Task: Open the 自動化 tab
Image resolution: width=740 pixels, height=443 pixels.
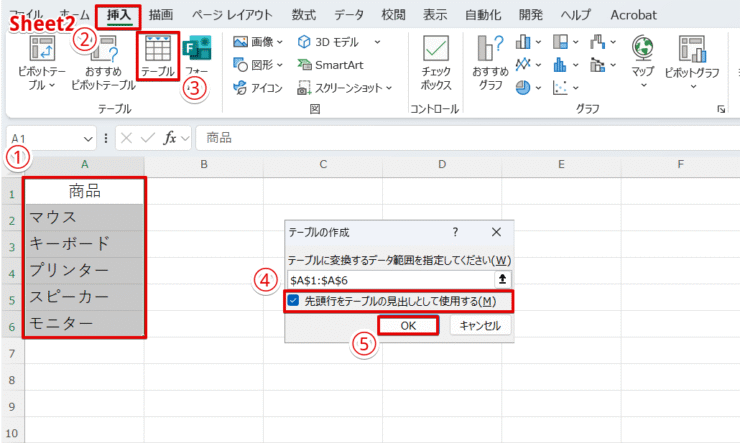Action: 483,15
